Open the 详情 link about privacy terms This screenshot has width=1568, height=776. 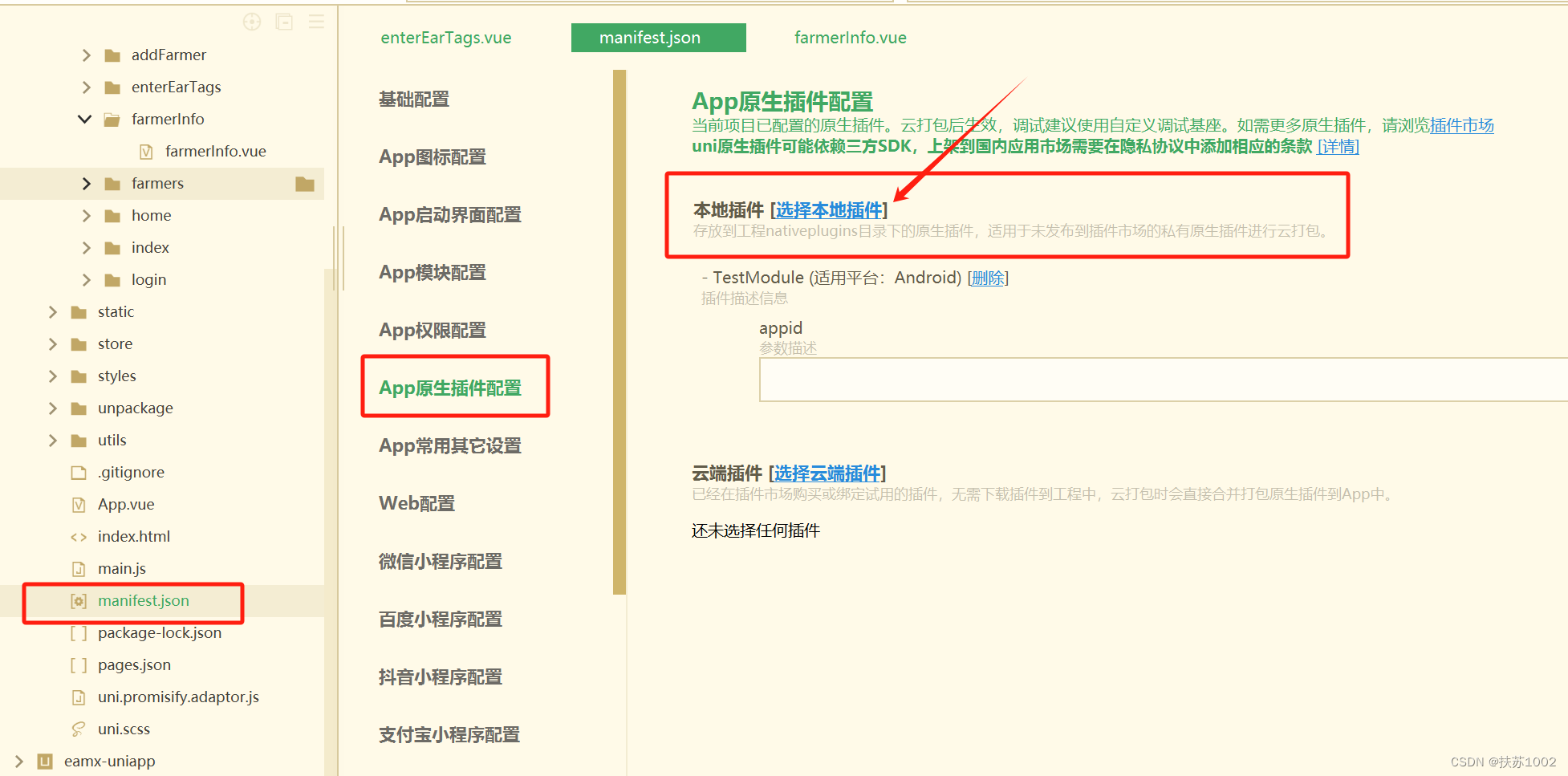point(1338,146)
